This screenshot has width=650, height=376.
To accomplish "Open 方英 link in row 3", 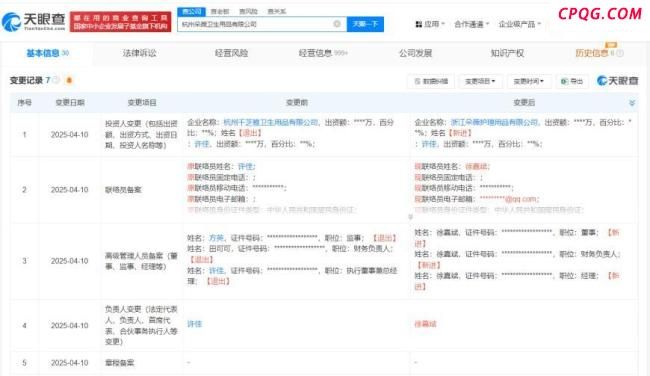I will point(216,238).
